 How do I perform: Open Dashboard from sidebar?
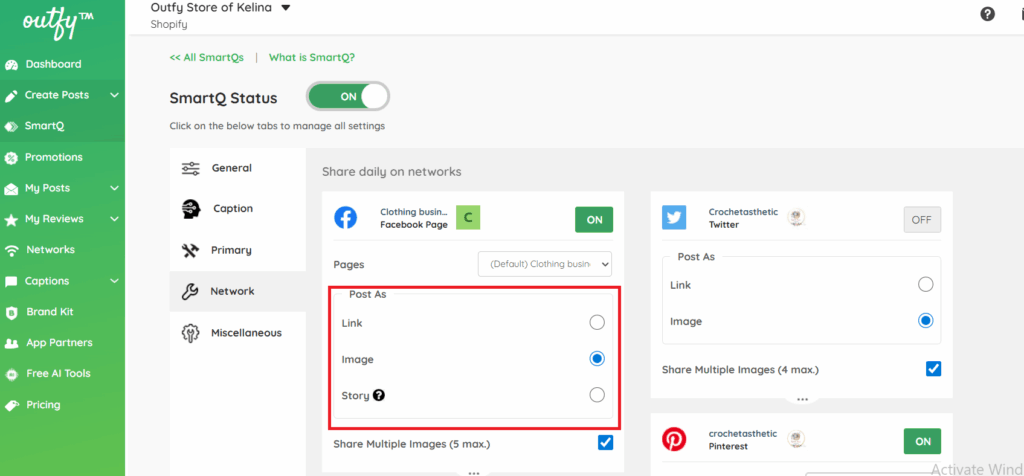pyautogui.click(x=53, y=64)
